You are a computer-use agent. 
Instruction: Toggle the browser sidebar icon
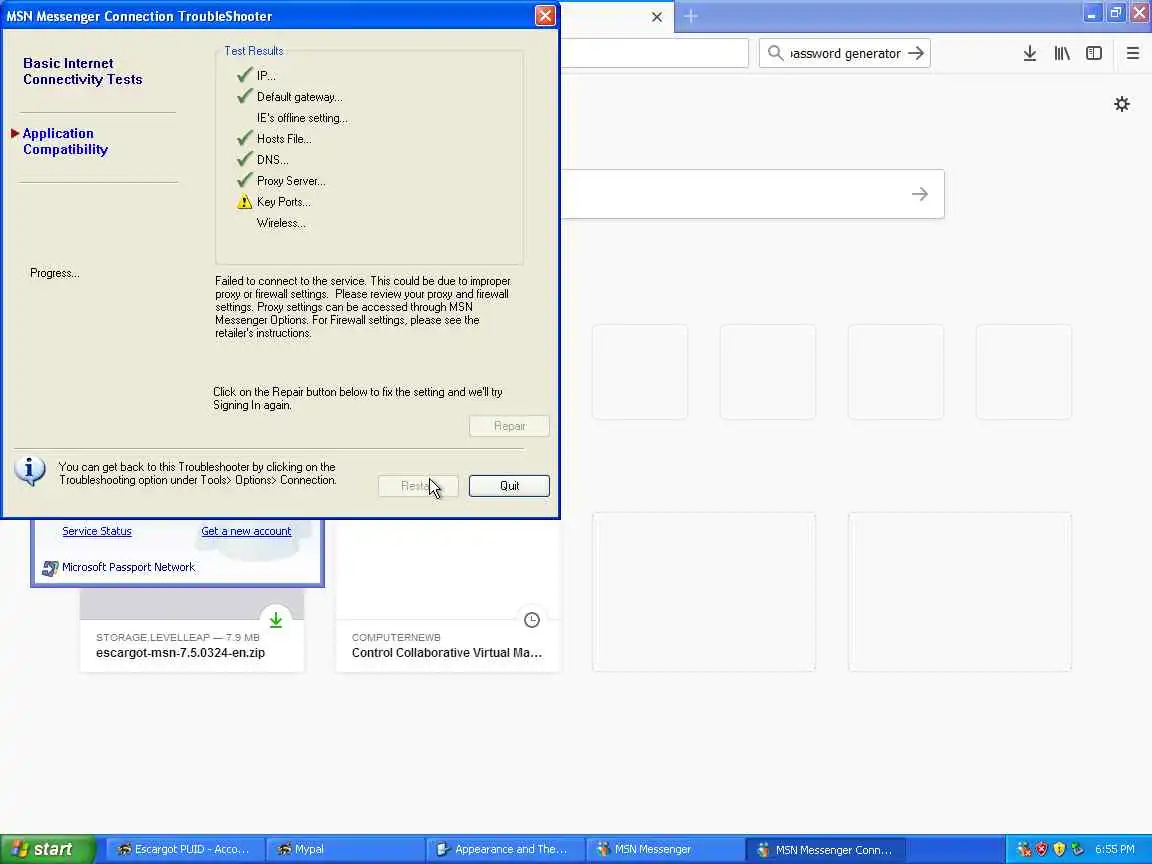1094,53
